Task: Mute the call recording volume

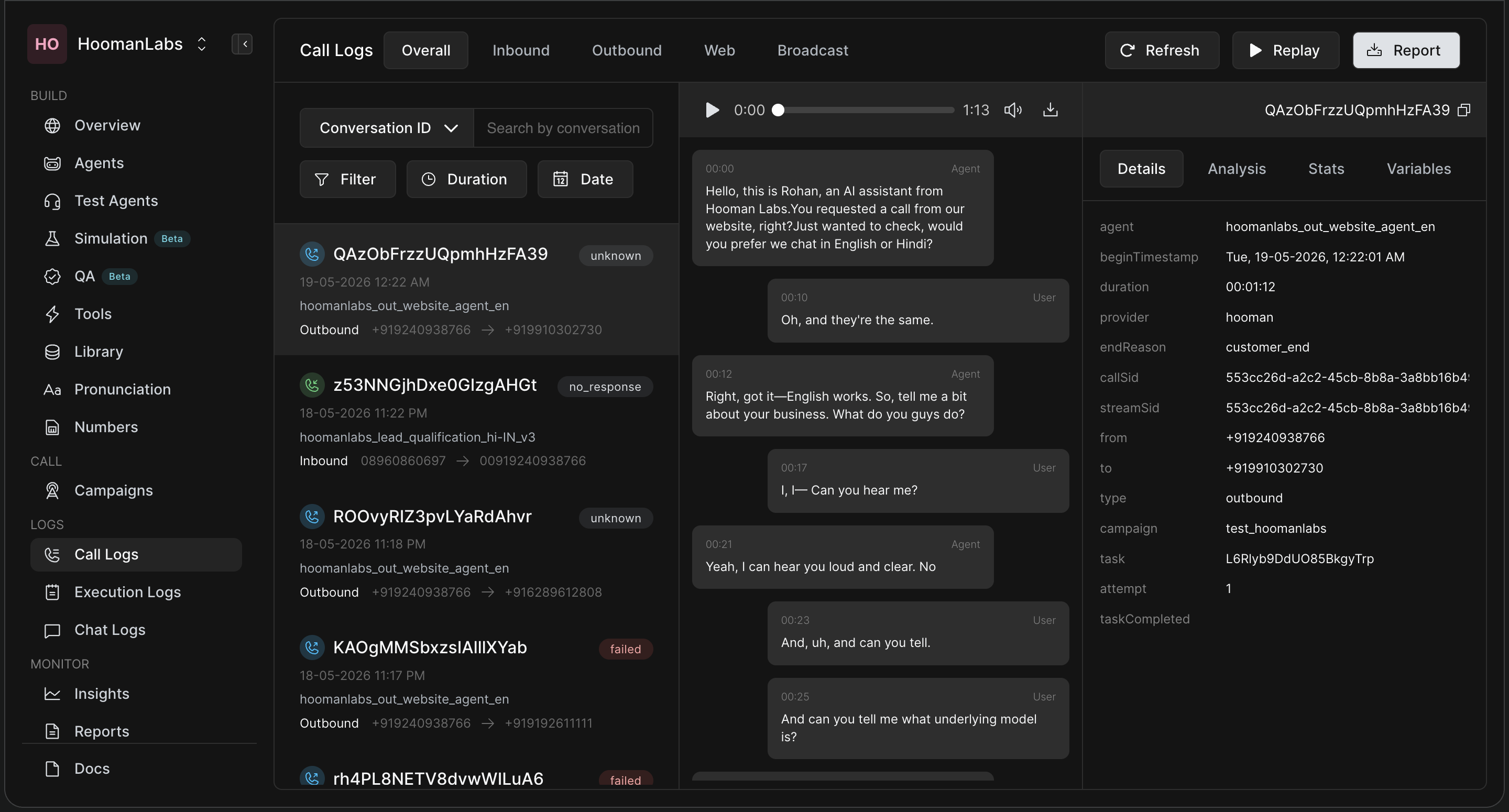Action: 1013,110
